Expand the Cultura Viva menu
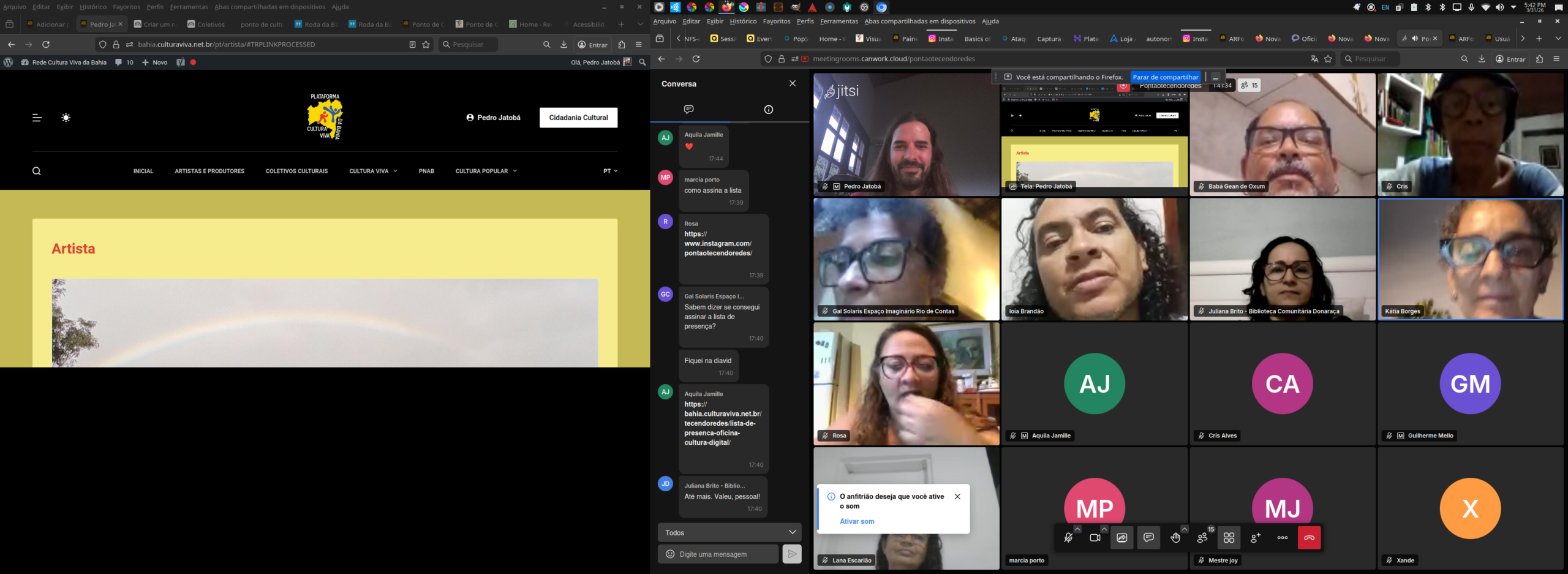1568x574 pixels. [x=373, y=171]
